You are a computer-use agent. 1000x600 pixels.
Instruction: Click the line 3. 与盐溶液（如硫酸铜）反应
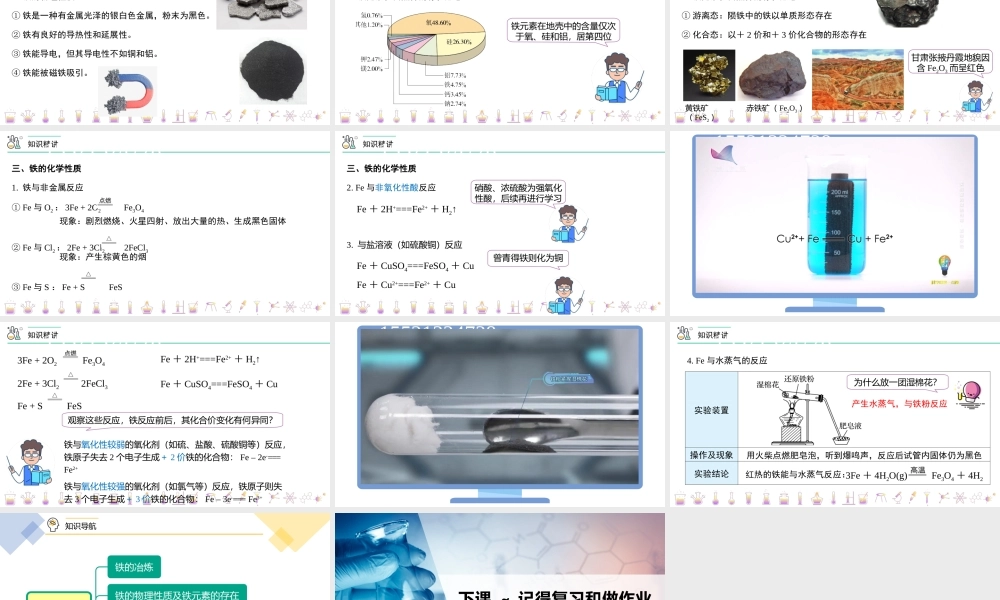404,245
